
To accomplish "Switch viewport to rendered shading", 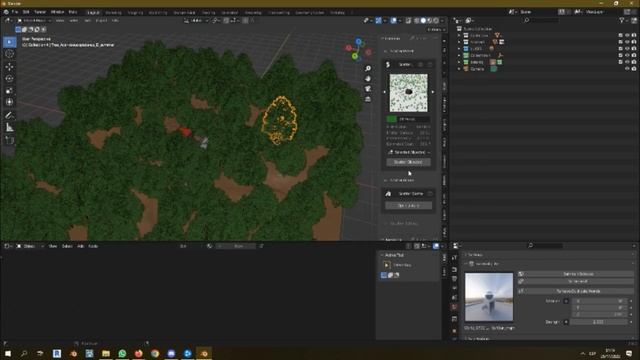I will coord(436,20).
